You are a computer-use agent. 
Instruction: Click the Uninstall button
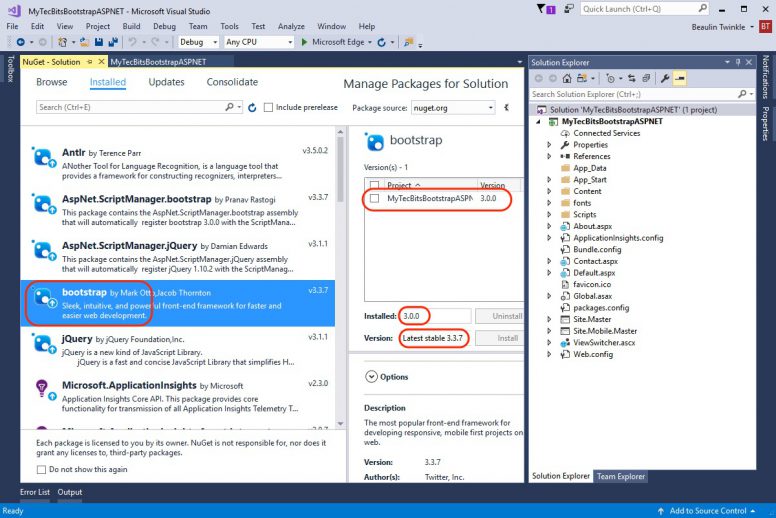(x=499, y=316)
